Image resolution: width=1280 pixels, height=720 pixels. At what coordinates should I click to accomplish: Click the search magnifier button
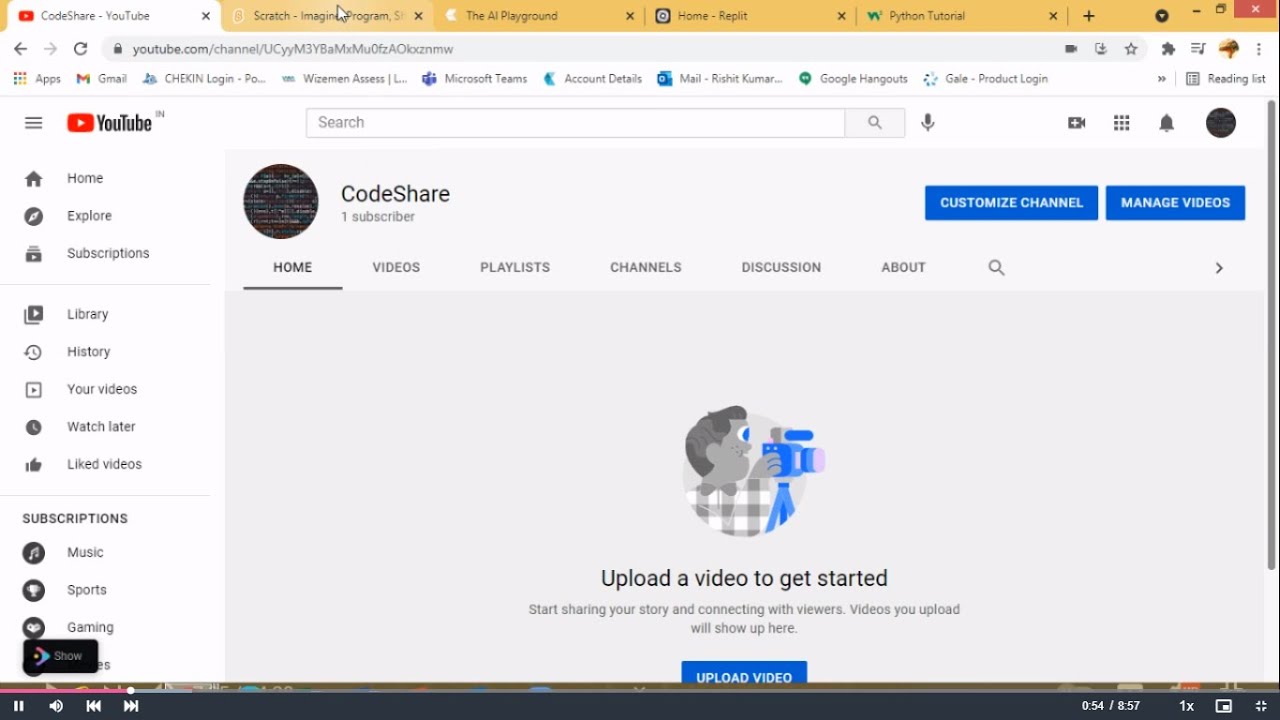pyautogui.click(x=875, y=123)
